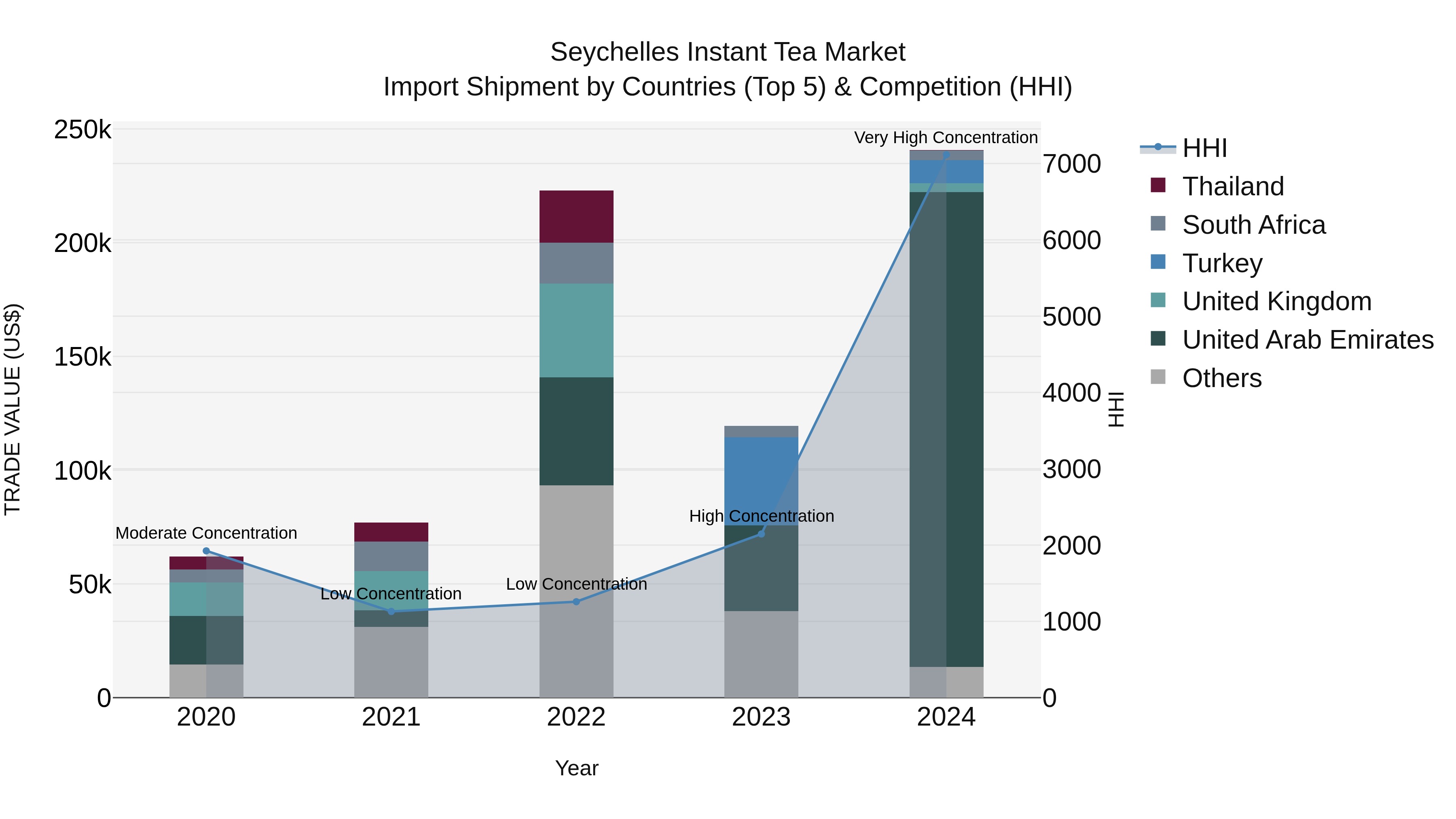Toggle United Arab Emirates legend label
Viewport: 1456px width, 819px height.
(x=1308, y=340)
